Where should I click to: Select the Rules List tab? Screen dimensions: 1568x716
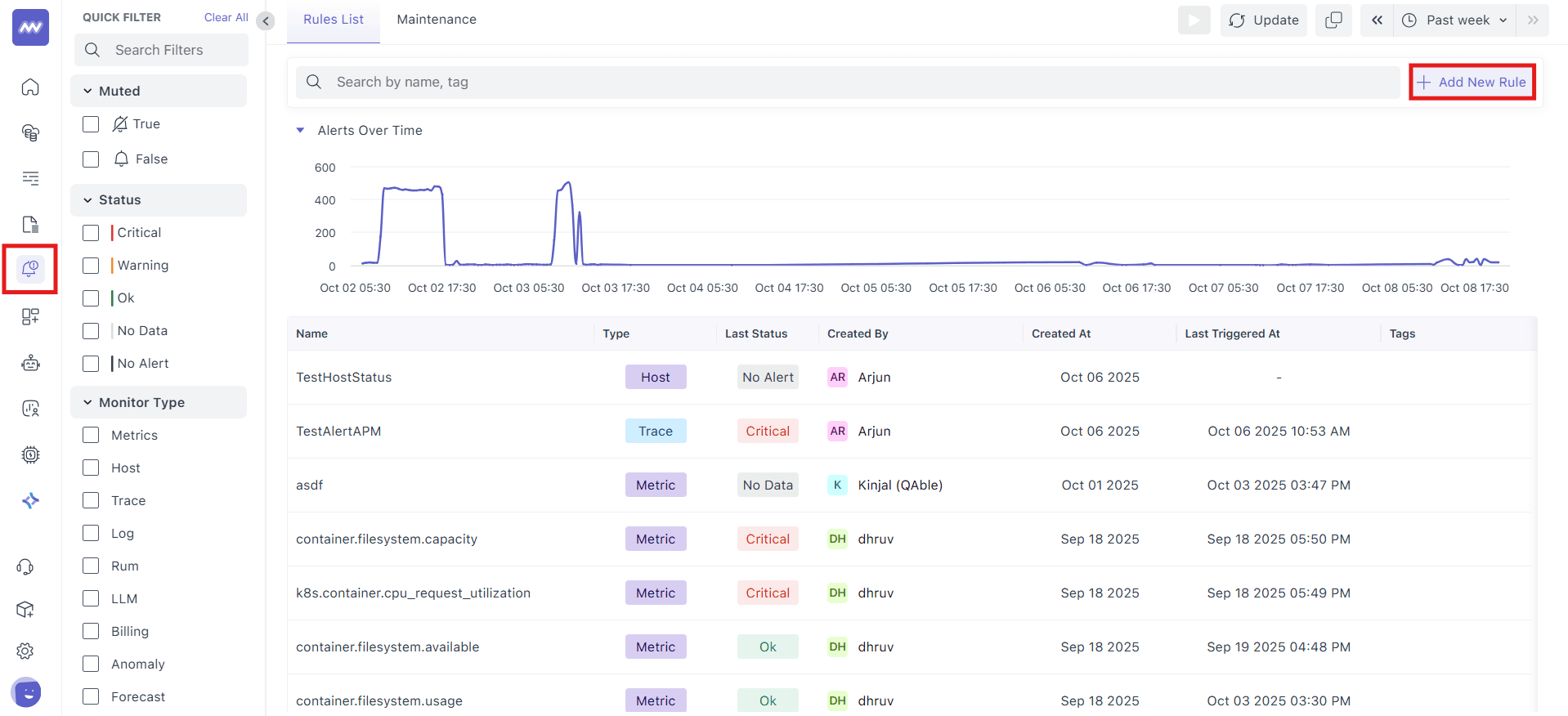pyautogui.click(x=334, y=20)
